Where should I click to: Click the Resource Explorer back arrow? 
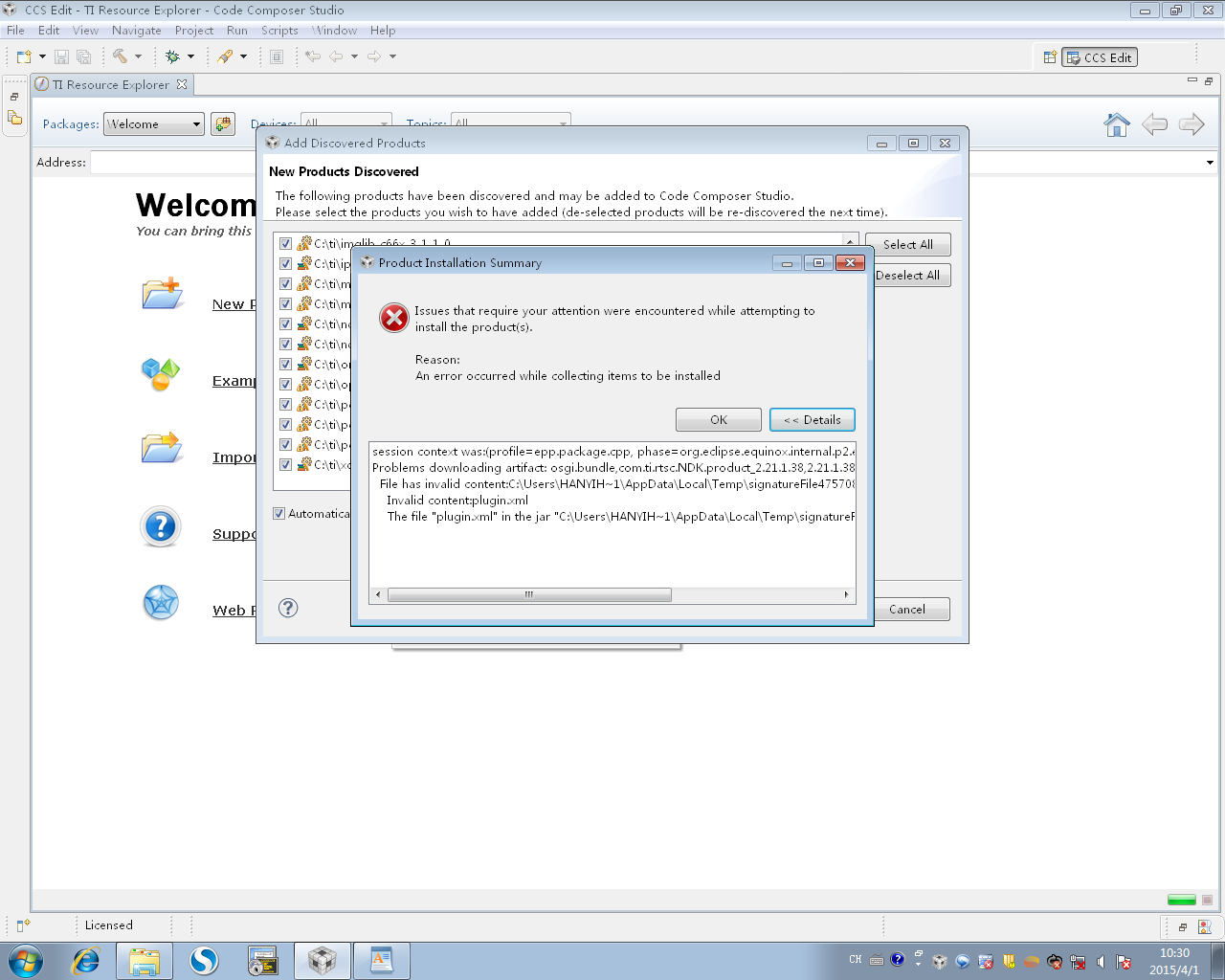pos(1155,124)
